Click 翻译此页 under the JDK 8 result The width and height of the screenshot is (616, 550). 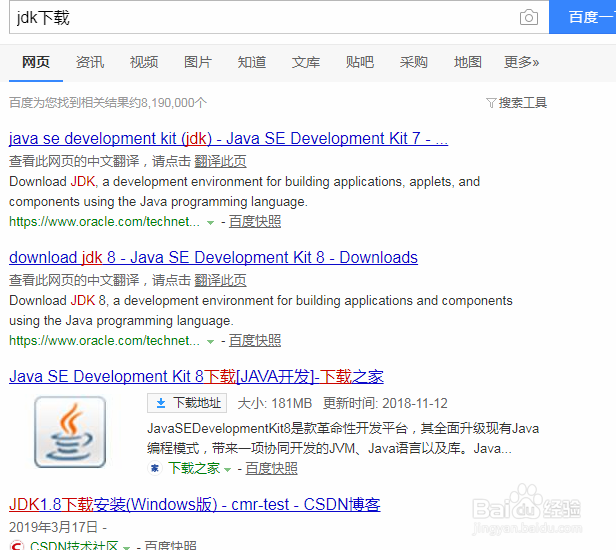220,280
